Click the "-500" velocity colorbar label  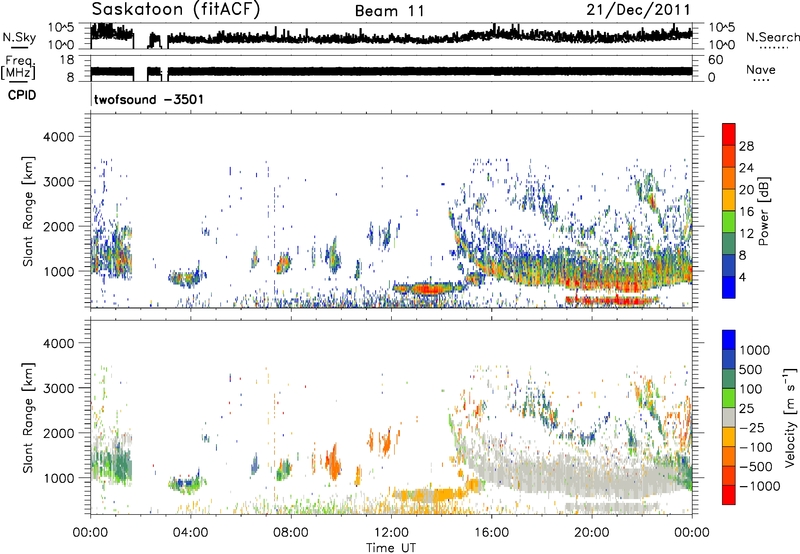pos(756,466)
